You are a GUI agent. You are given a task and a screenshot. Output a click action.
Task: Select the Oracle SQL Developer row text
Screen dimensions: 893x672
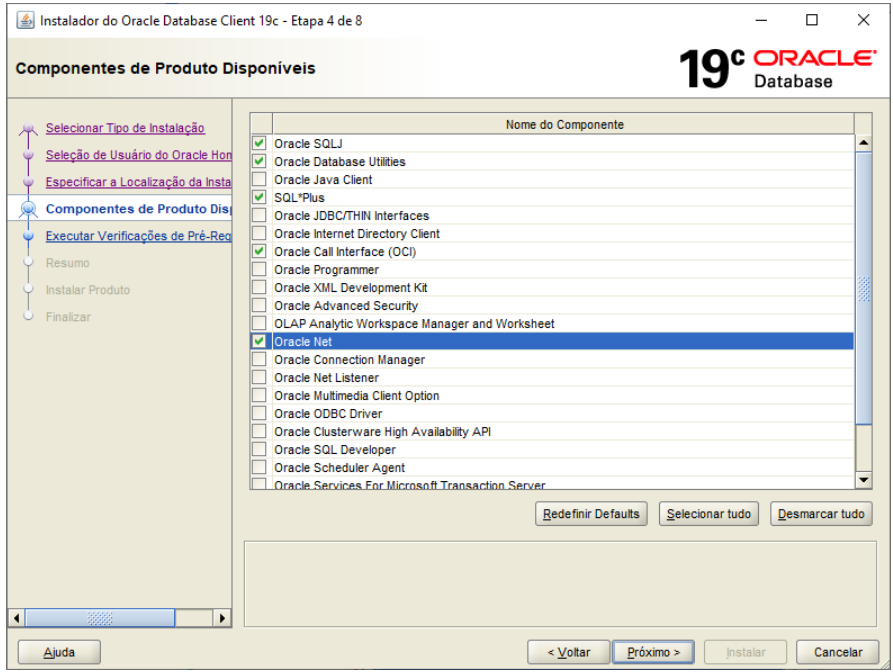click(335, 449)
